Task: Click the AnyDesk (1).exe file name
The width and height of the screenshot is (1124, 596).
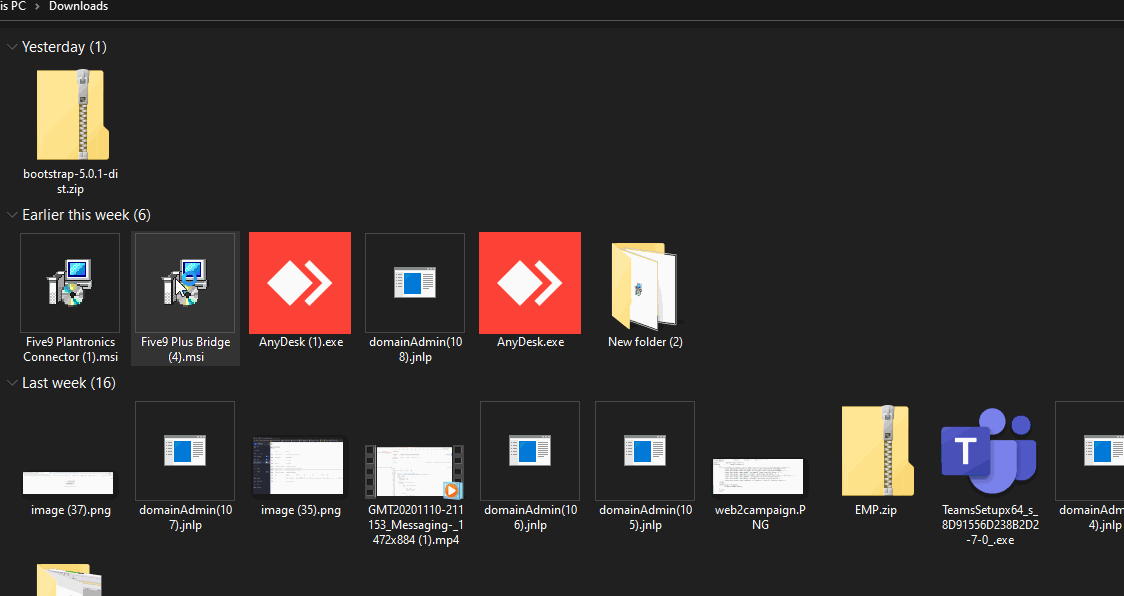Action: click(301, 342)
